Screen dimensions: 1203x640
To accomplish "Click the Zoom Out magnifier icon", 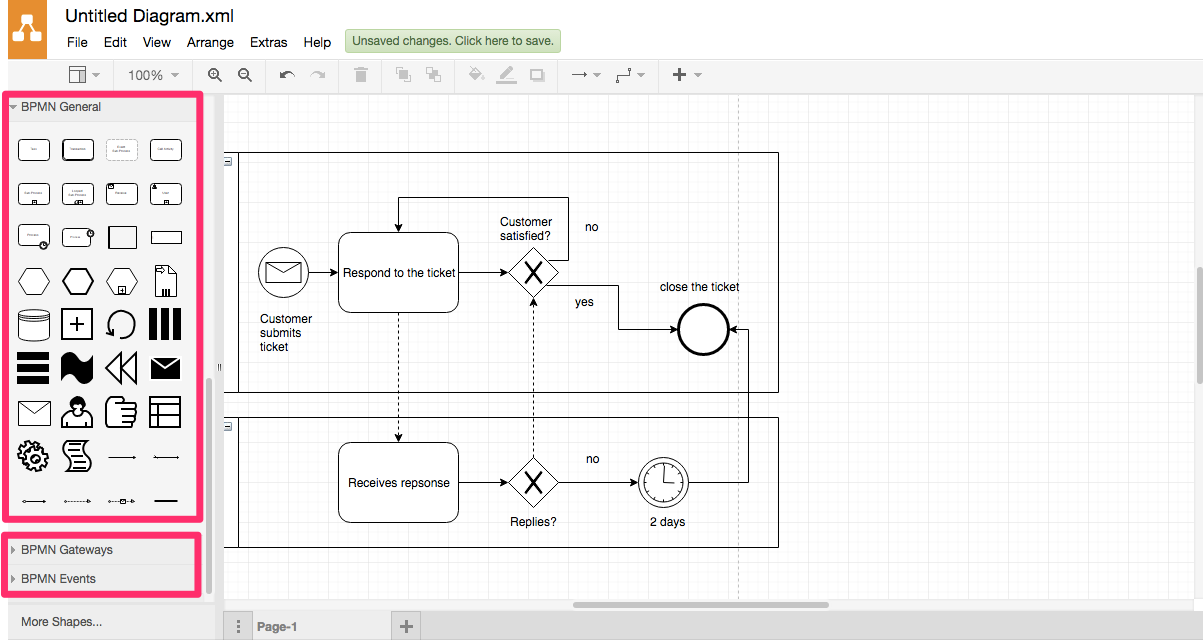I will [x=244, y=75].
